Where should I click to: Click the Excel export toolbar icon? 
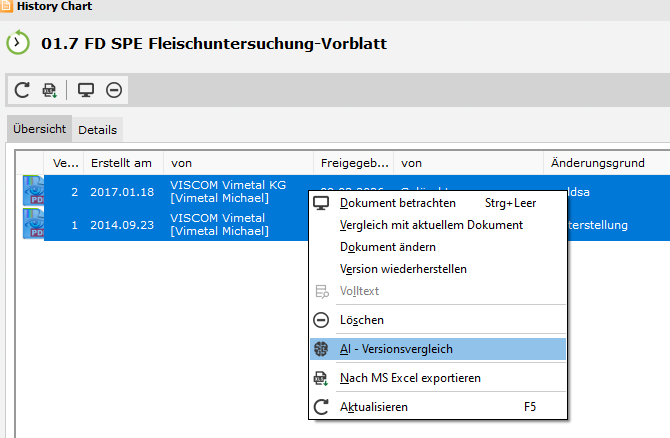pos(49,90)
